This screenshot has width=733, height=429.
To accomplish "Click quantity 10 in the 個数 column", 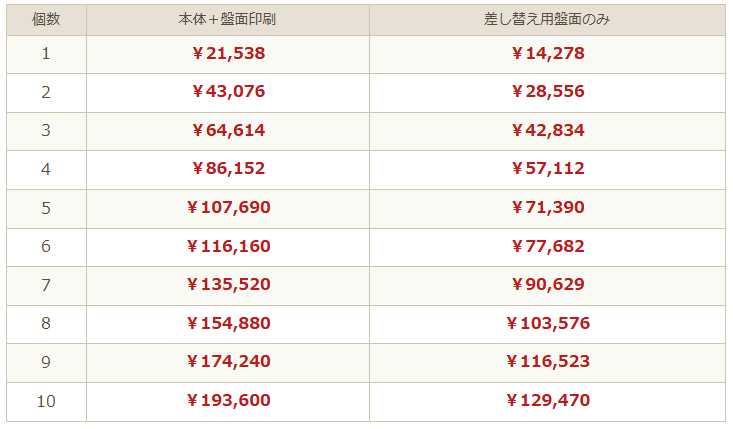I will point(46,401).
